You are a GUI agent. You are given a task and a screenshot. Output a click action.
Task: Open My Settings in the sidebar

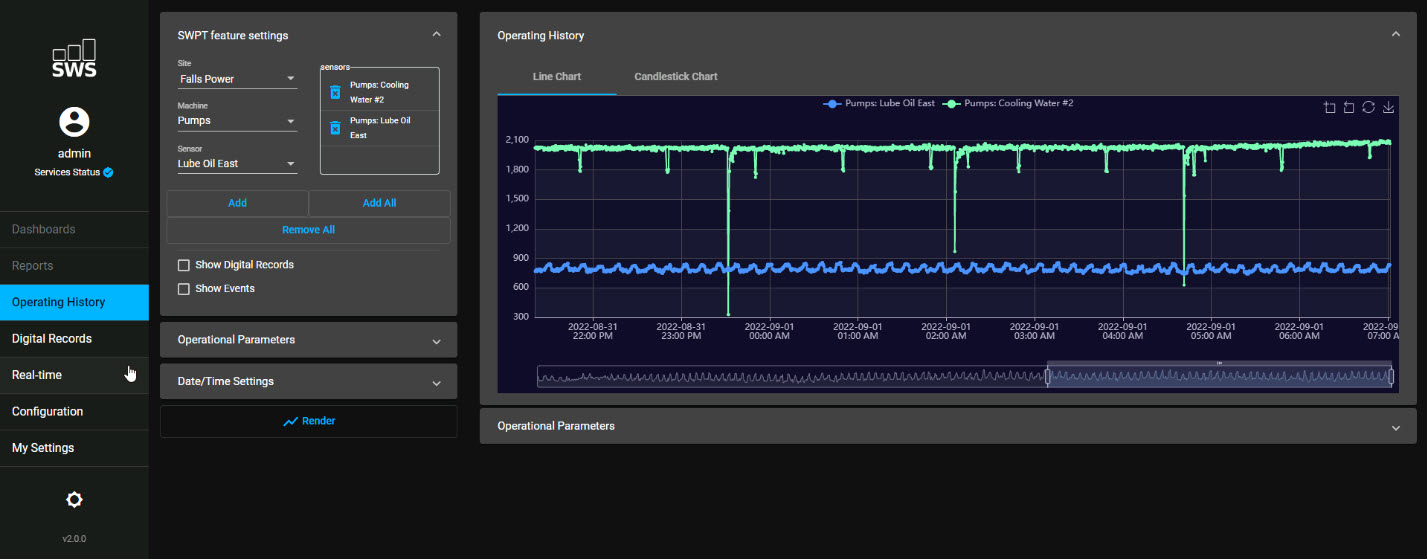74,448
